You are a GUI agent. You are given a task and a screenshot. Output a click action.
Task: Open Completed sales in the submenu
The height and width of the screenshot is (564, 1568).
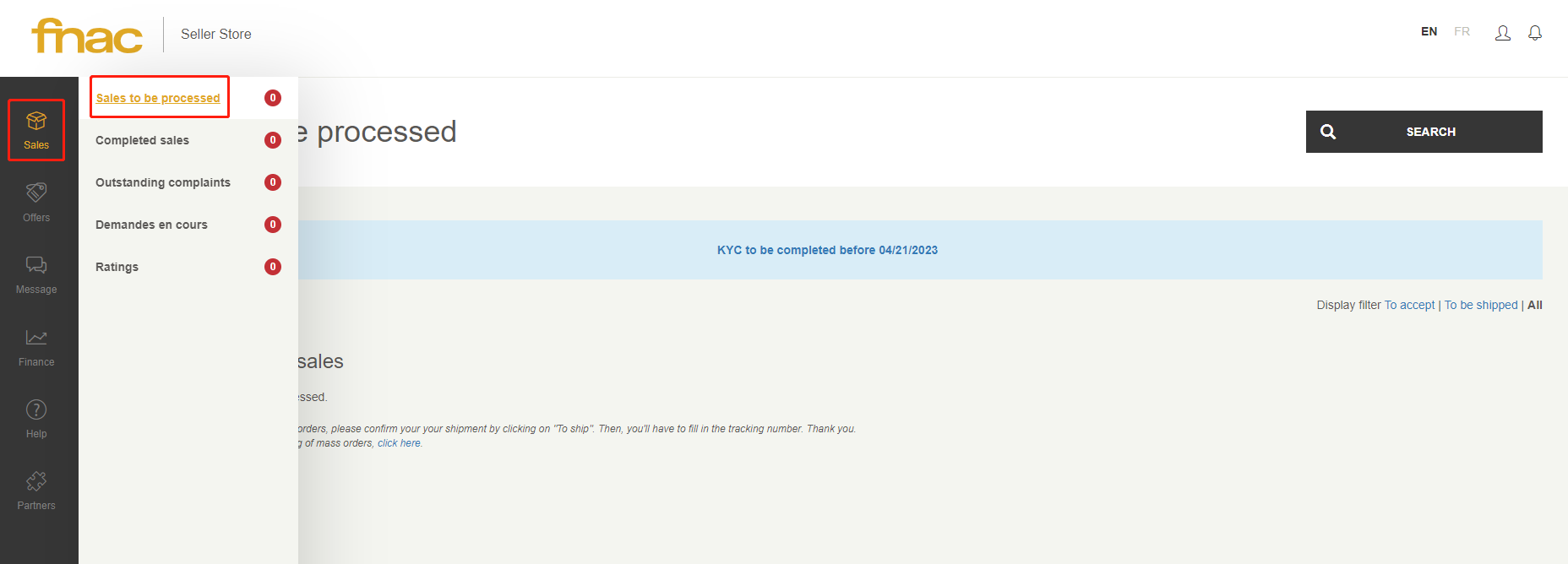point(142,140)
